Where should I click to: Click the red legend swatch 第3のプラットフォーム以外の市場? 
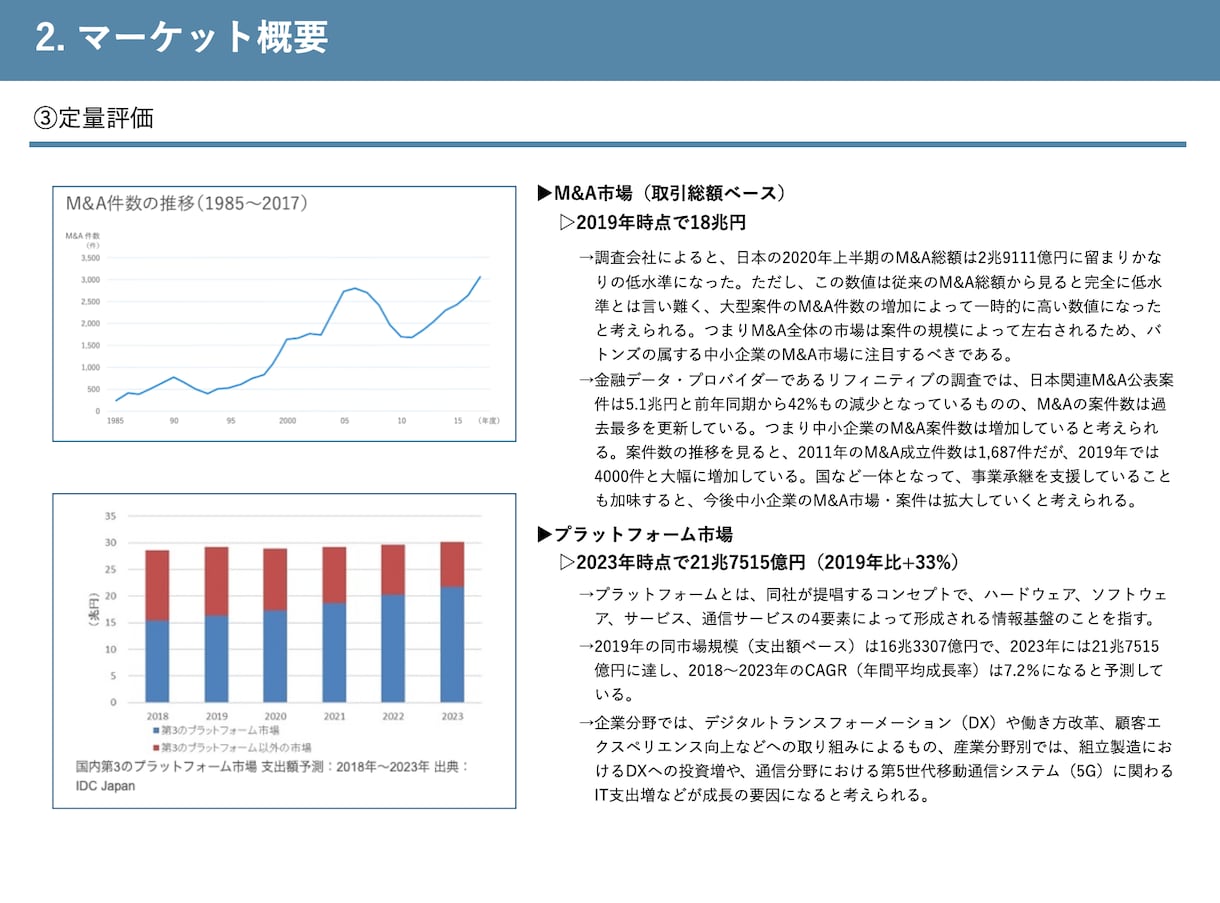[155, 747]
